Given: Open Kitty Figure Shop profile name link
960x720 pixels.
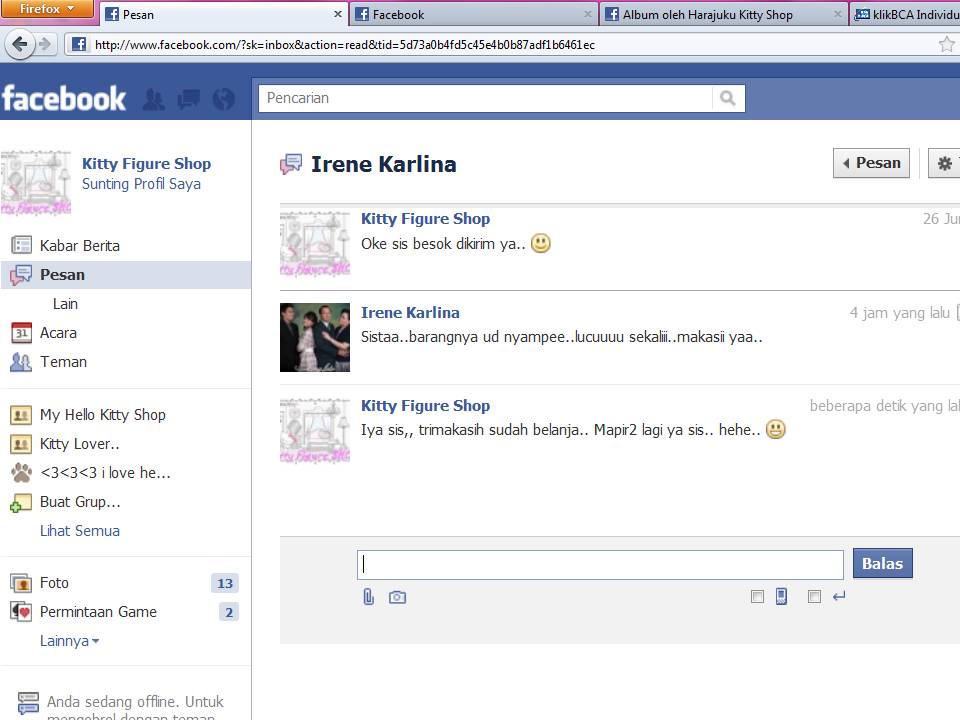Looking at the screenshot, I should pyautogui.click(x=146, y=163).
